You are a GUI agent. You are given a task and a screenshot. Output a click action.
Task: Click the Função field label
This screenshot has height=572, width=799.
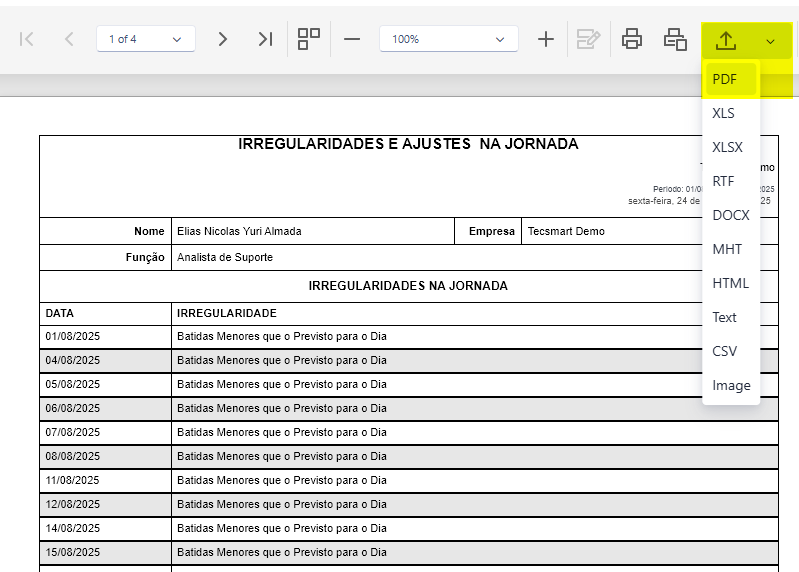tap(145, 257)
